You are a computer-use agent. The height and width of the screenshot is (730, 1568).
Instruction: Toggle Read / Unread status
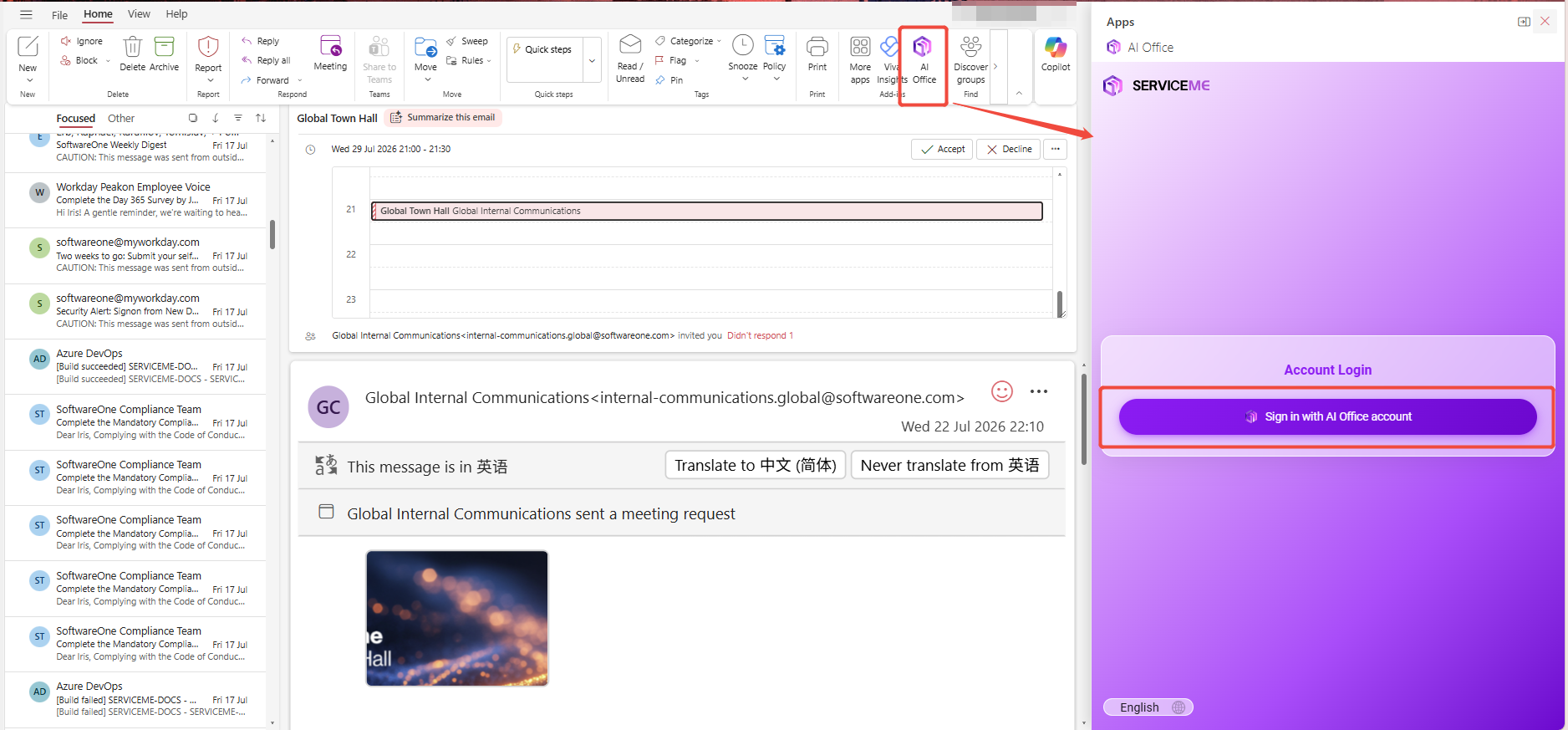tap(630, 59)
